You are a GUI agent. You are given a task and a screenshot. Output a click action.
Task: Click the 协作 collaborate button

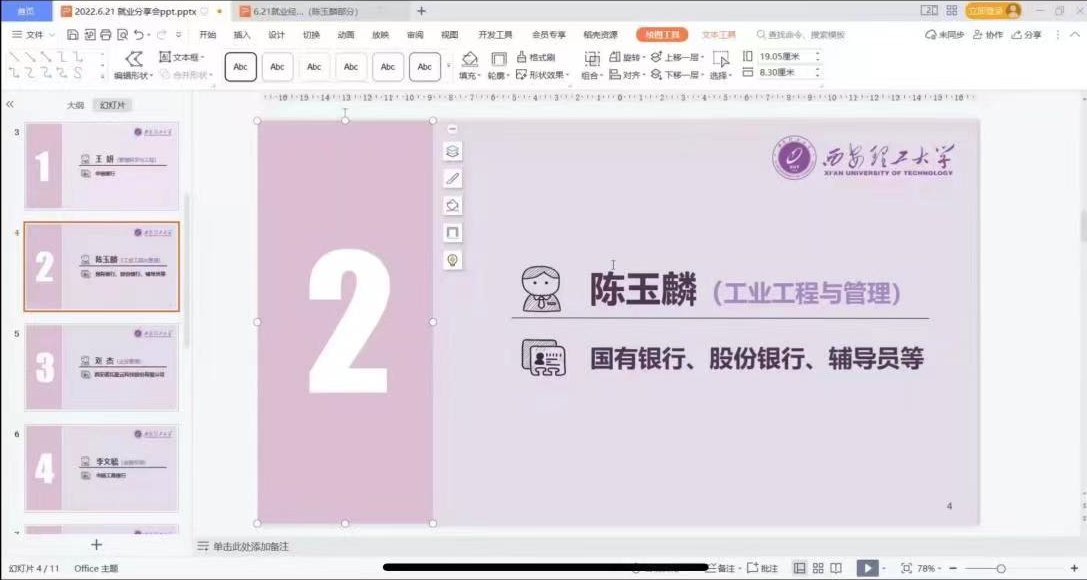988,35
